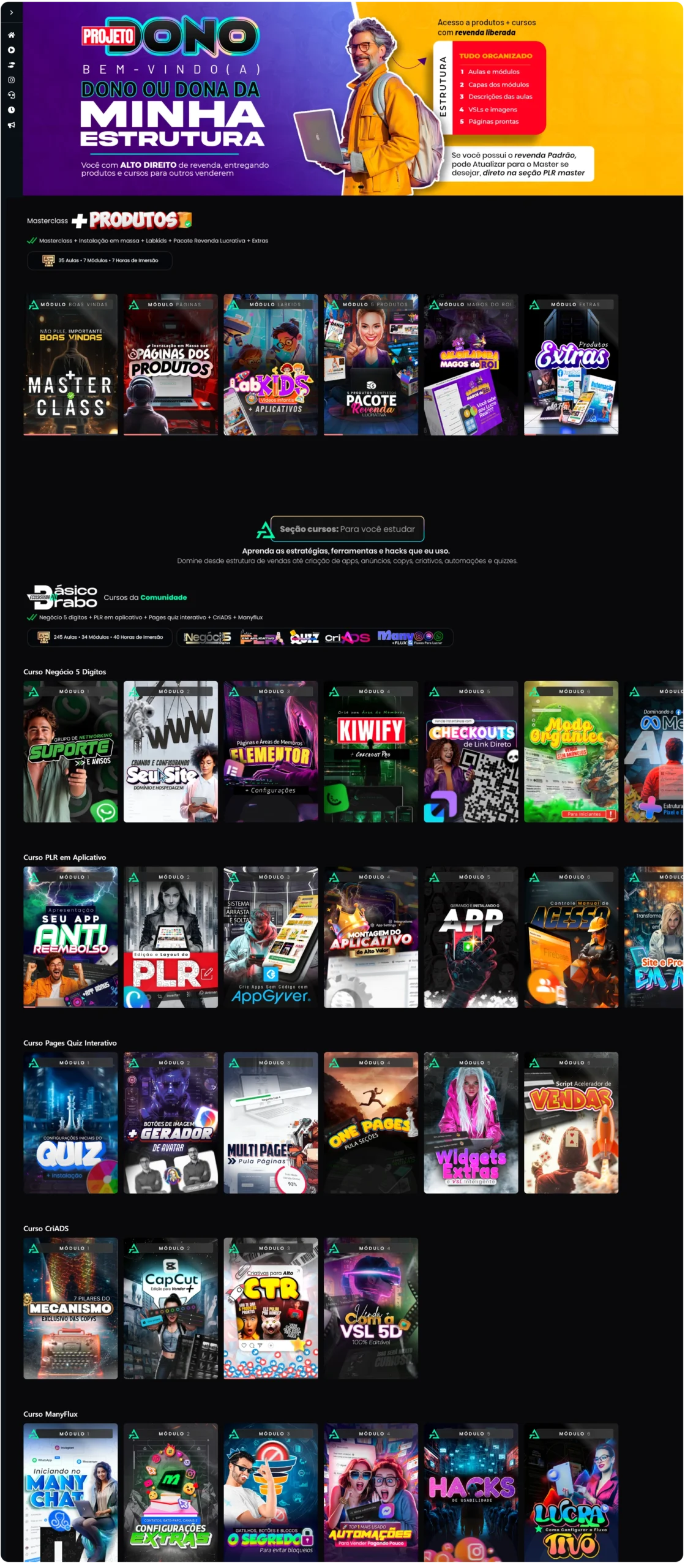Open the Master Class Boas Vindas module
Viewport: 685px width, 1568px height.
click(x=70, y=364)
